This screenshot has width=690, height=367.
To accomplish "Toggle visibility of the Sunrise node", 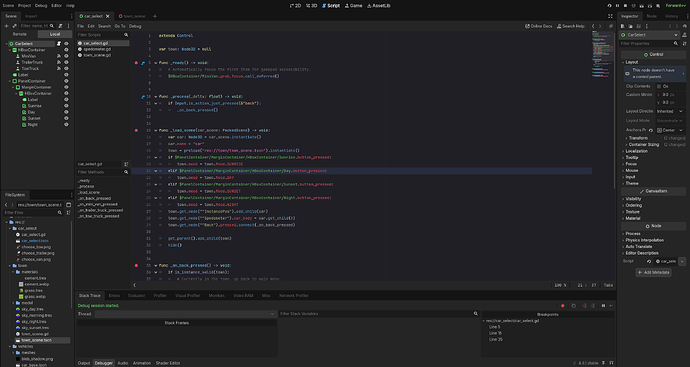I will coord(66,106).
